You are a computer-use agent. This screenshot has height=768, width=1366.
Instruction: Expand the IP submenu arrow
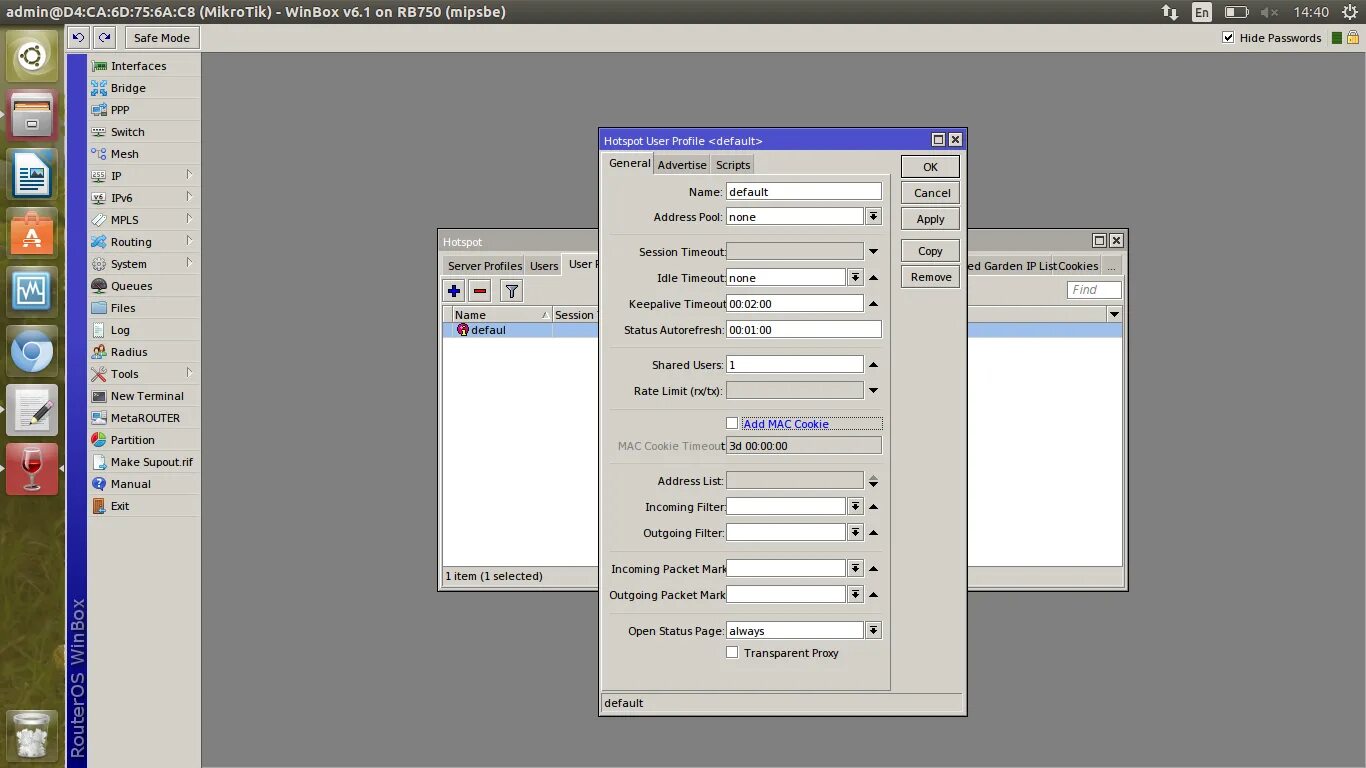tap(189, 175)
